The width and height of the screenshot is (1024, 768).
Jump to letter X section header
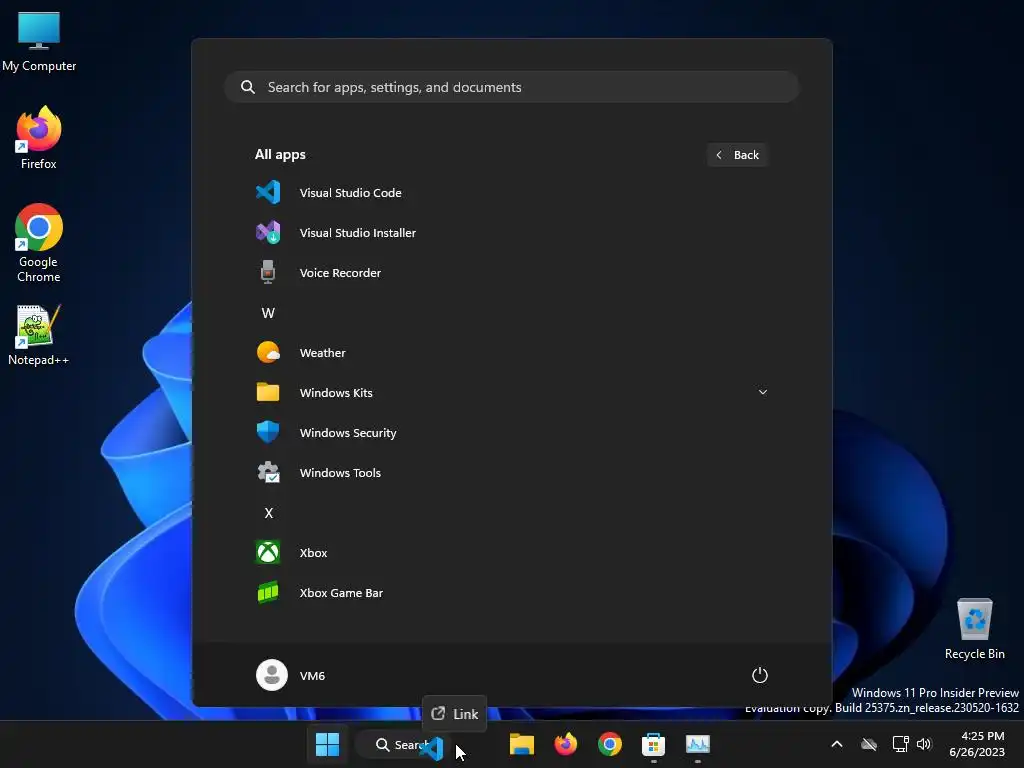tap(268, 513)
